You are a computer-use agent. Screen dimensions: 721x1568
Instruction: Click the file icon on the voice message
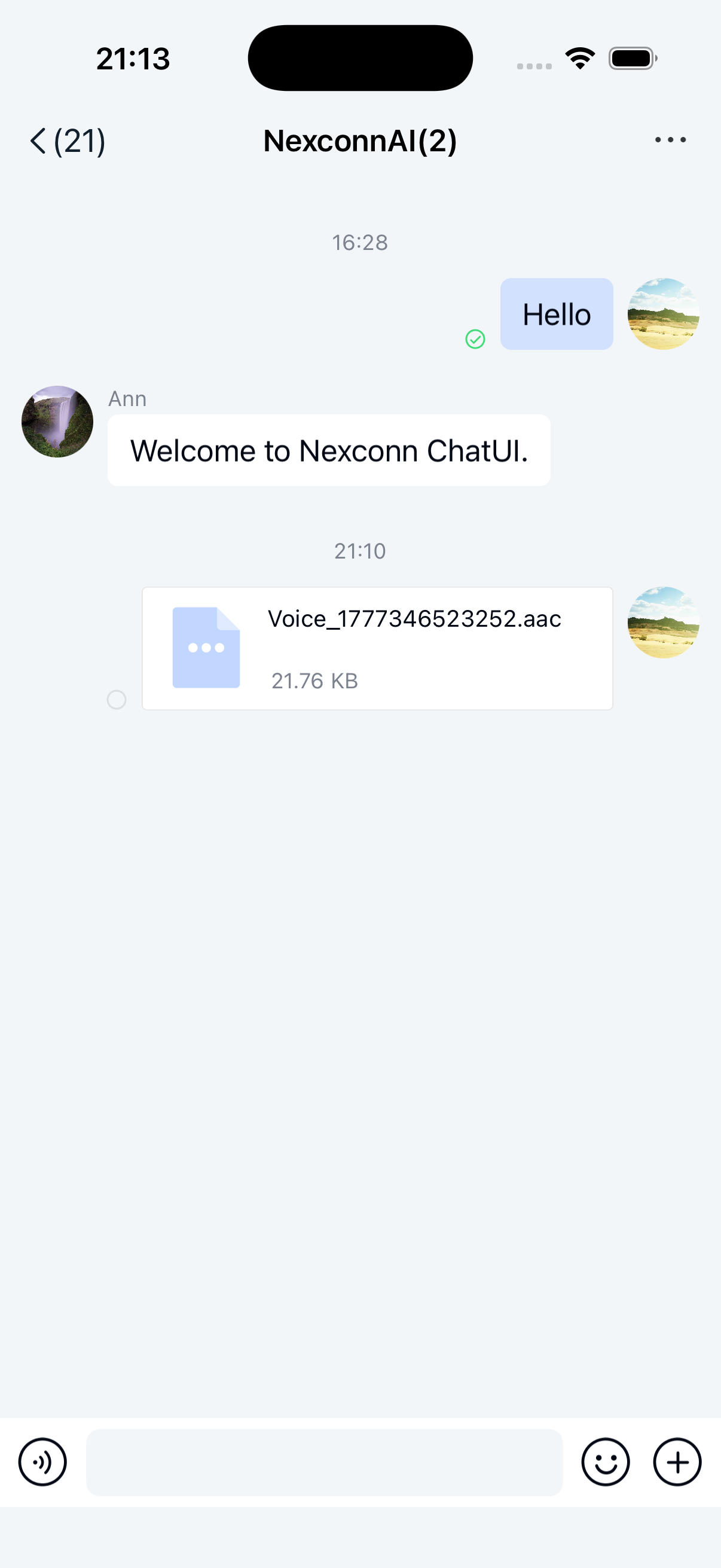(206, 648)
